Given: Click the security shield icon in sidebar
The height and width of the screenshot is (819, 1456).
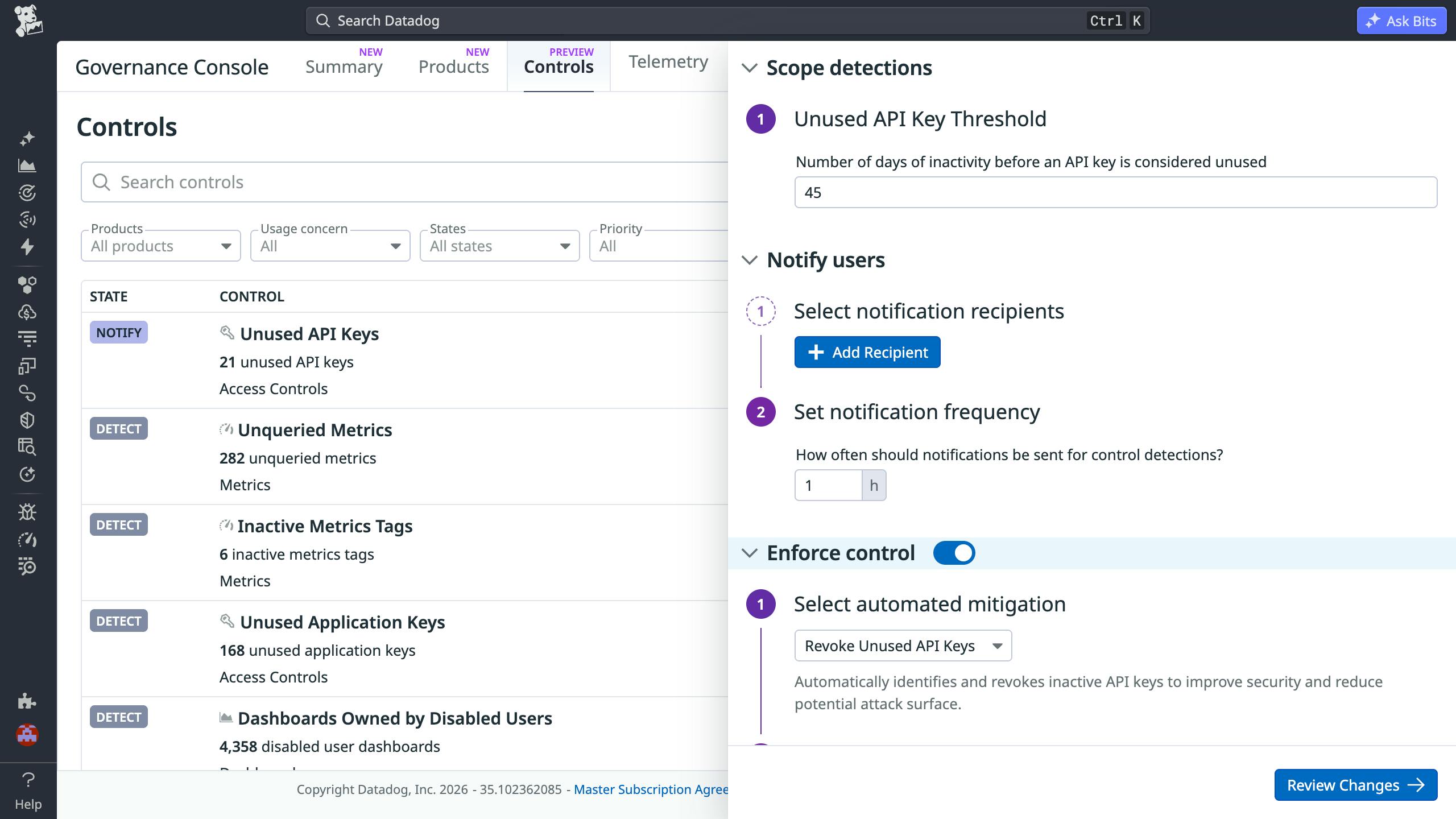Looking at the screenshot, I should click(27, 420).
